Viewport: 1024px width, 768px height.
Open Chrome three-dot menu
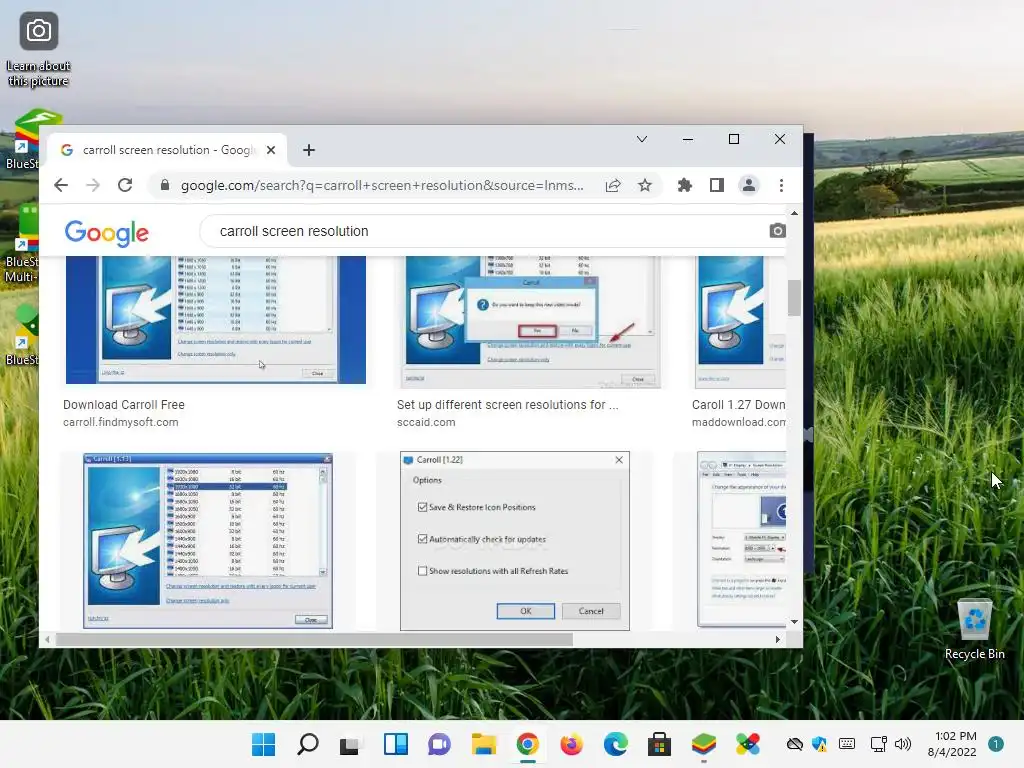point(781,185)
